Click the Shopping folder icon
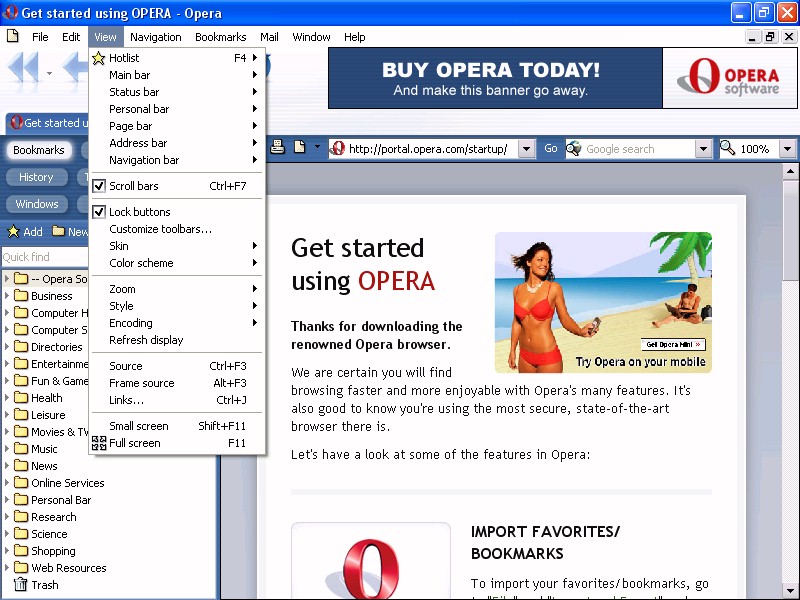The image size is (800, 600). point(21,551)
